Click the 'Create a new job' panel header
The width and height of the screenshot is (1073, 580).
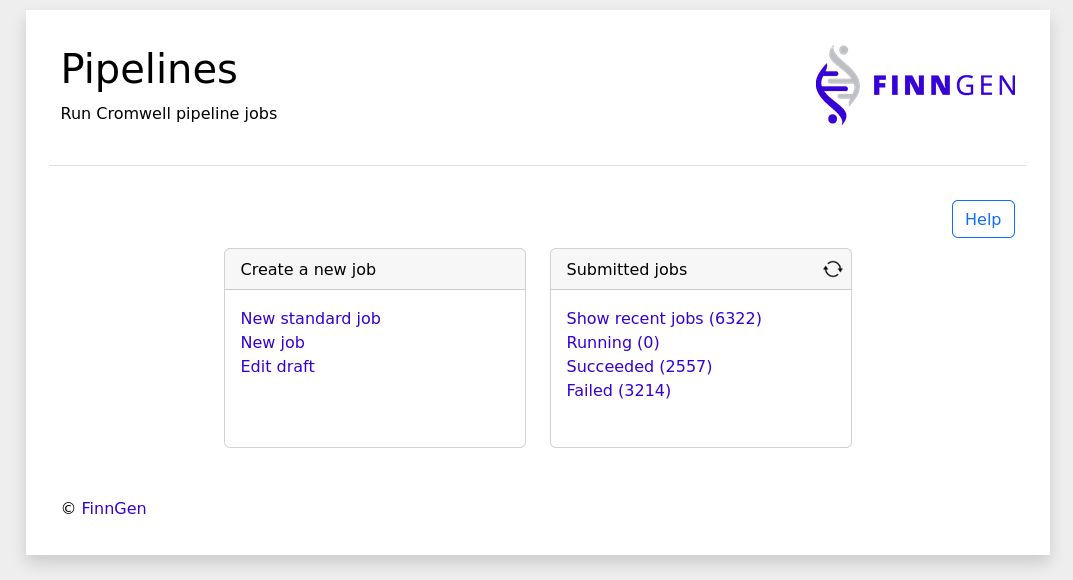pyautogui.click(x=308, y=270)
